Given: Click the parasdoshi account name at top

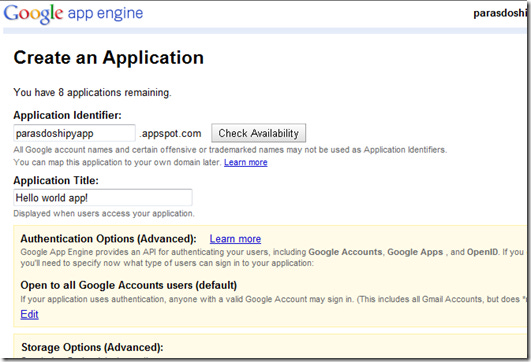Looking at the screenshot, I should pyautogui.click(x=500, y=13).
